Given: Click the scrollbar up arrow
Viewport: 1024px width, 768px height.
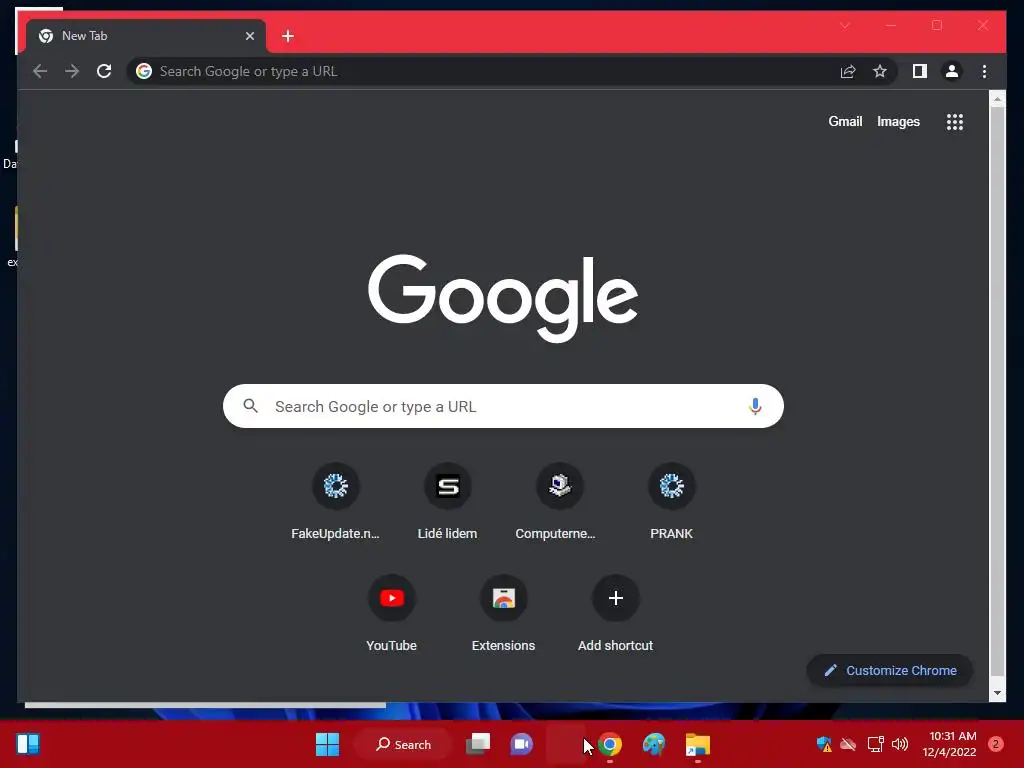Looking at the screenshot, I should (997, 99).
